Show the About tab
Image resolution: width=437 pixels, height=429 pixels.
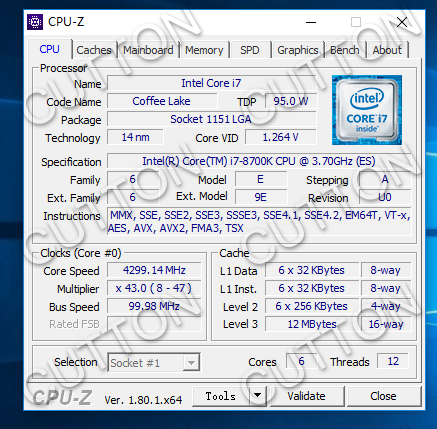tap(387, 50)
